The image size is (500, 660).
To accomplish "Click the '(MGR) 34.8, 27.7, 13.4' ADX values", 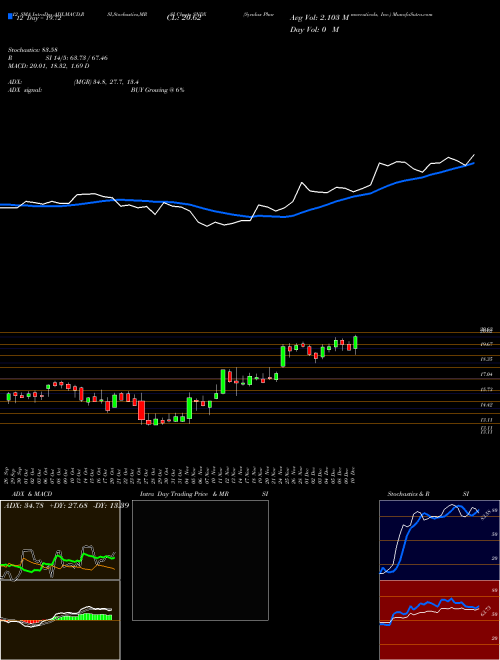I will coord(106,82).
